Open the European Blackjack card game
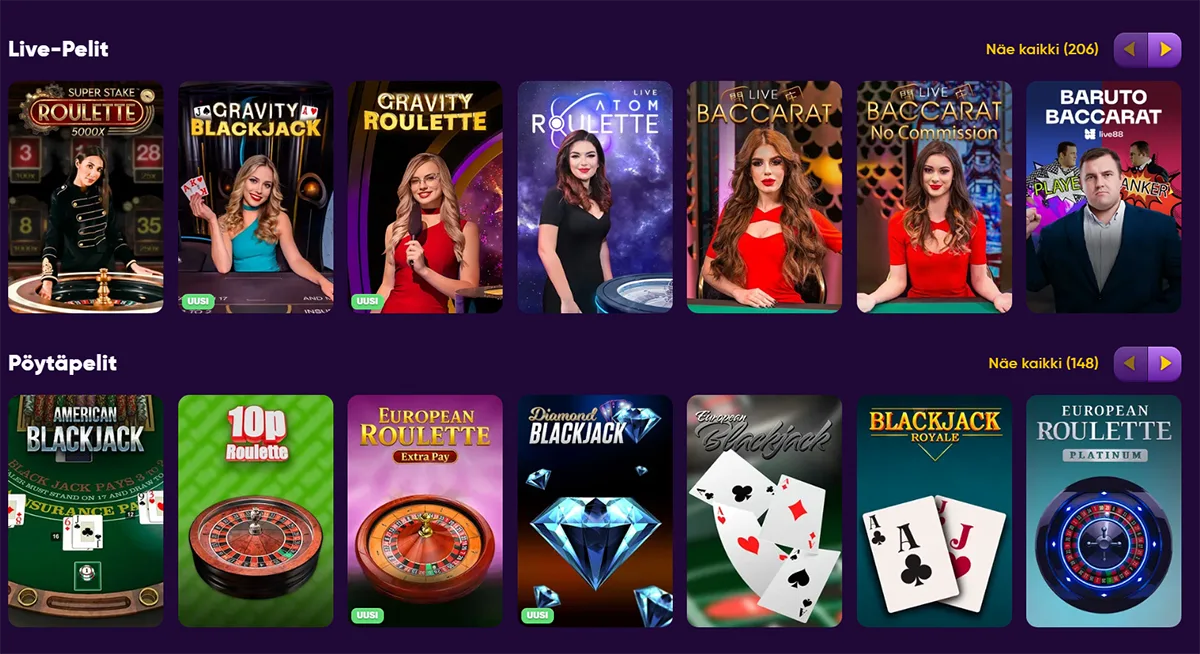This screenshot has width=1200, height=654. tap(764, 511)
